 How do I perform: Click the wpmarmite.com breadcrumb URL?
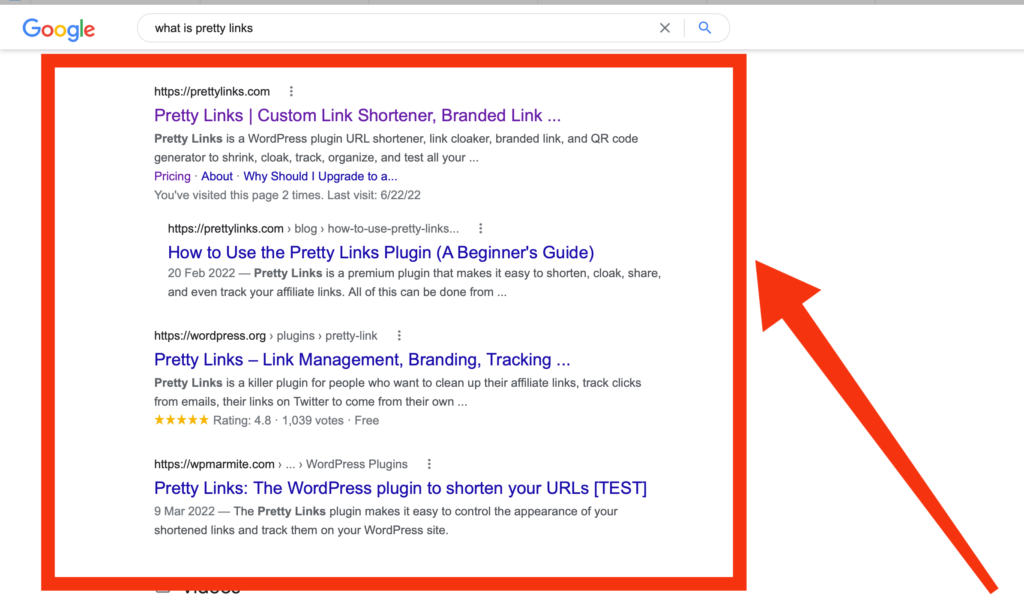(281, 464)
